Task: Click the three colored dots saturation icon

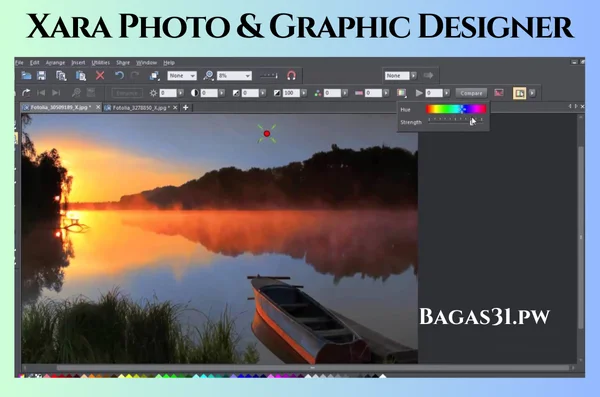Action: pyautogui.click(x=318, y=93)
